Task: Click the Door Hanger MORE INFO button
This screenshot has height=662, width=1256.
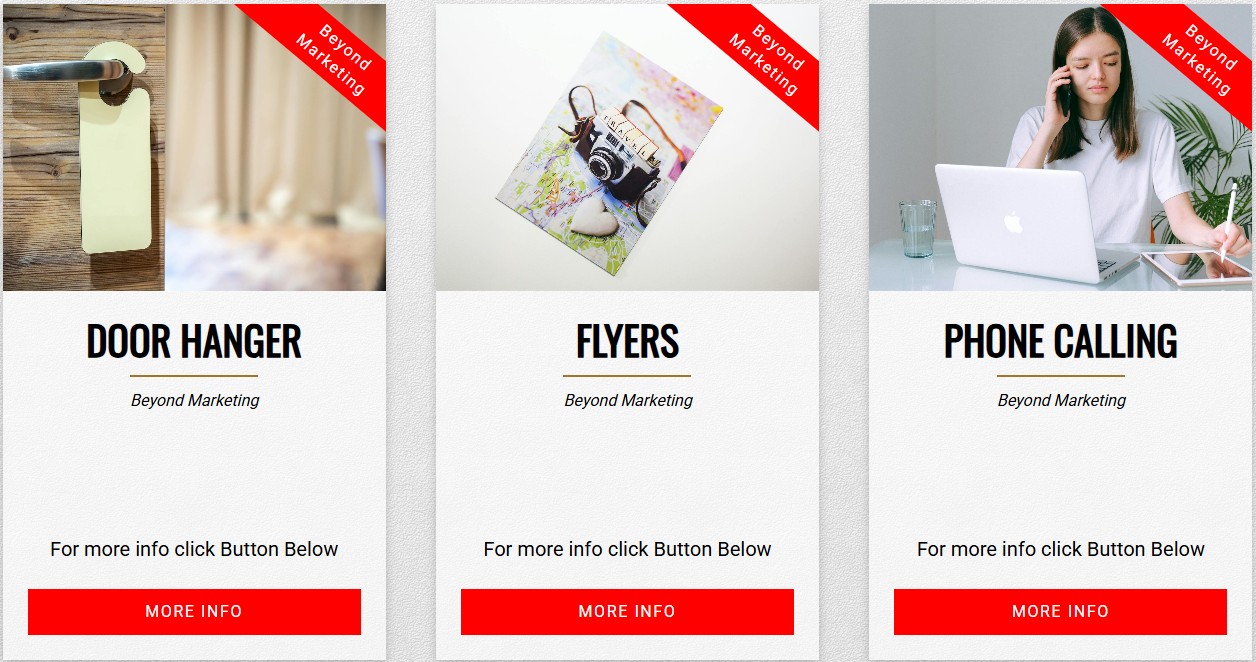Action: pos(194,611)
